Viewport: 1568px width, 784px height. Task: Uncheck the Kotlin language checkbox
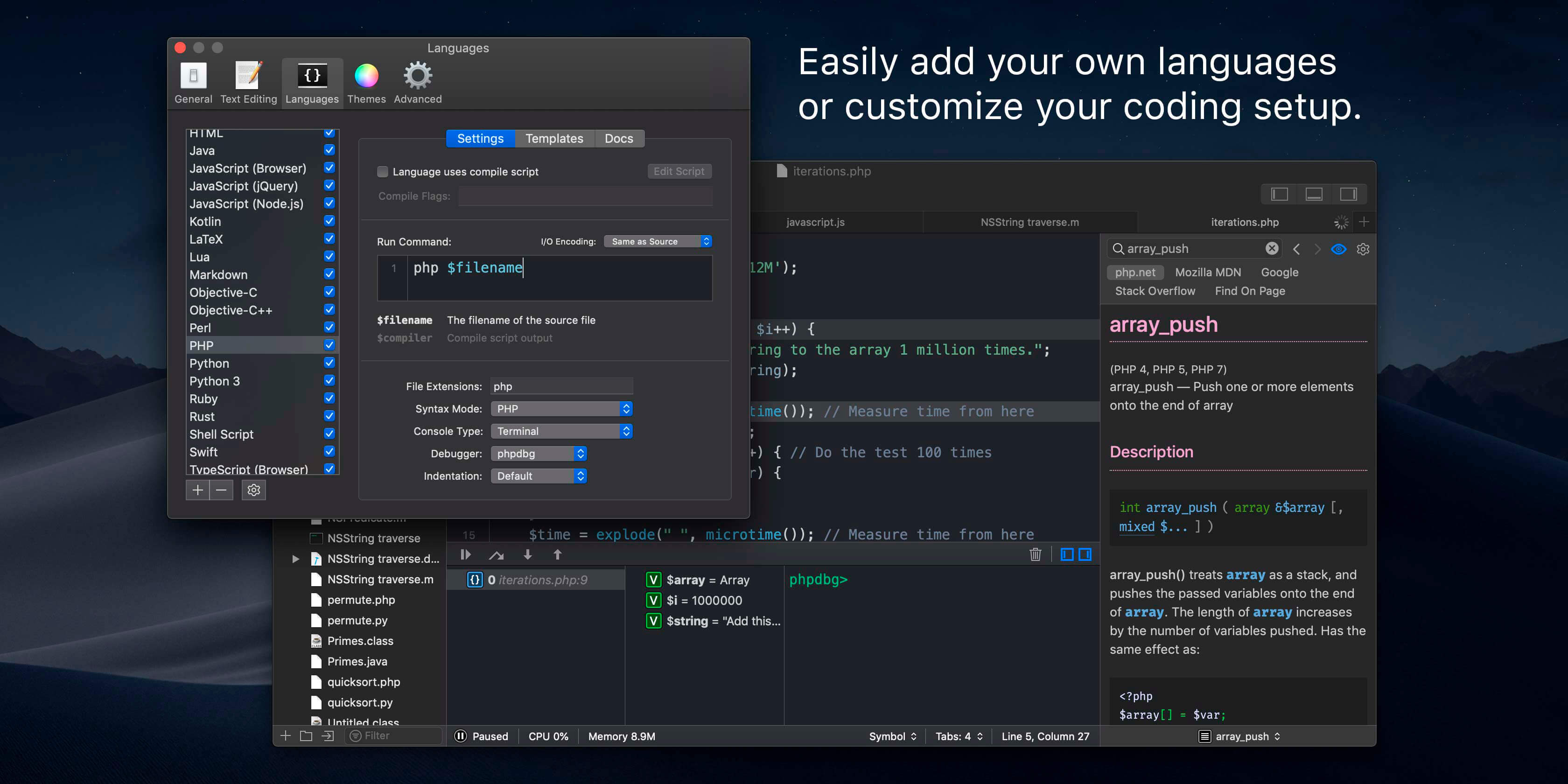(329, 221)
